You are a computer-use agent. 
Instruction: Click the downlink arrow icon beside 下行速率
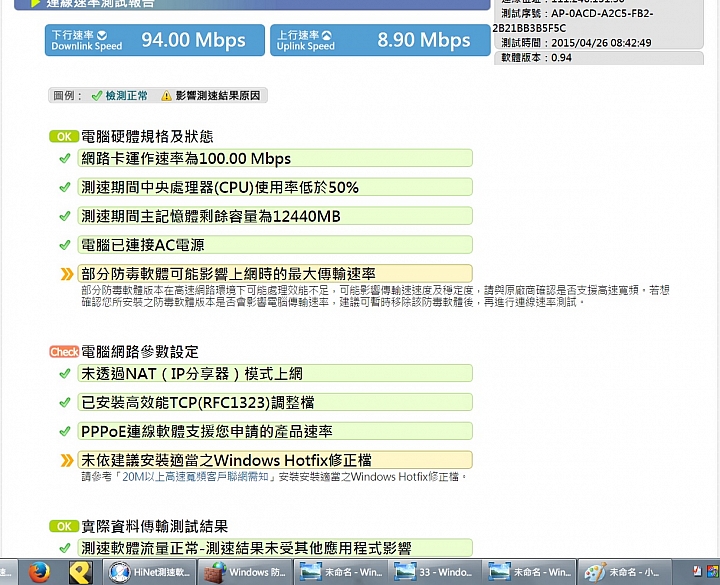coord(102,35)
